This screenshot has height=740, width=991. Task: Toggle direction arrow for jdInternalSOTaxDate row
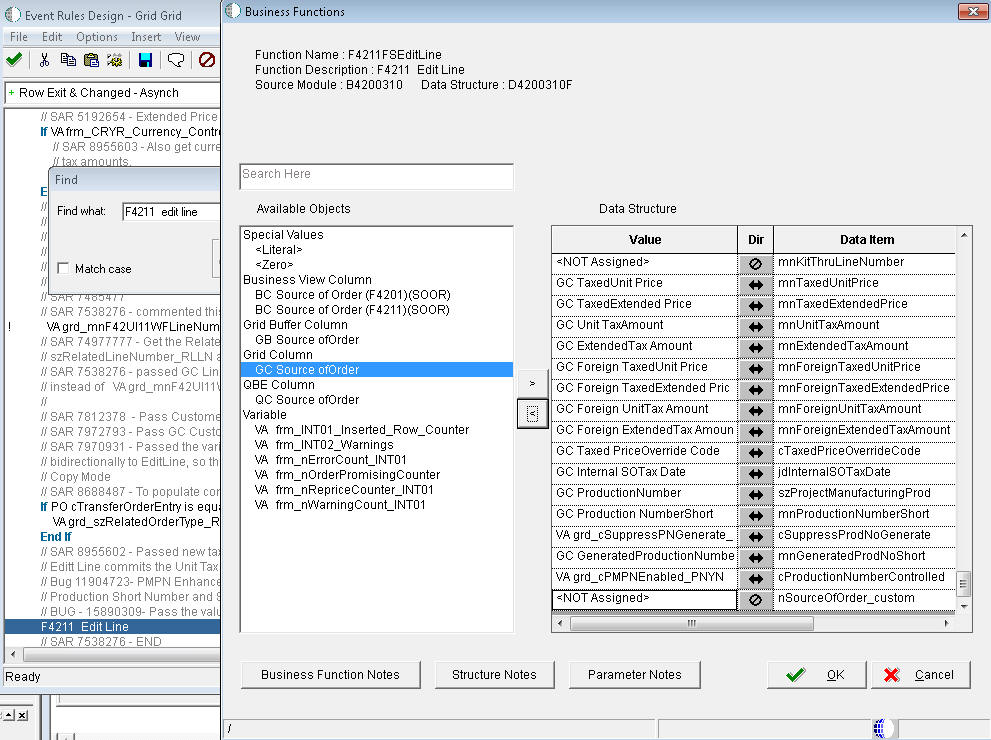[755, 473]
